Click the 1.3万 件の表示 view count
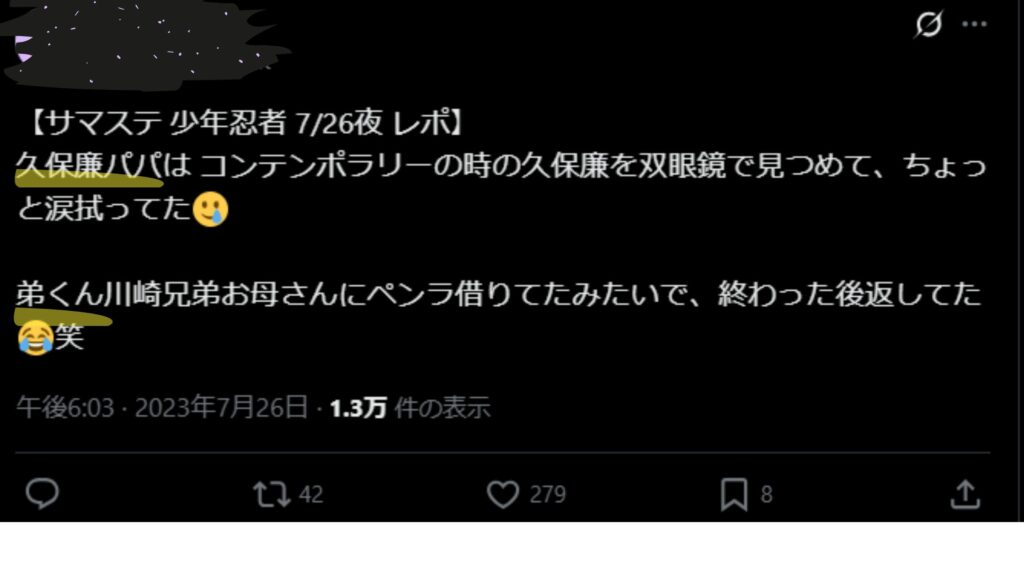Viewport: 1024px width, 576px height. [409, 408]
